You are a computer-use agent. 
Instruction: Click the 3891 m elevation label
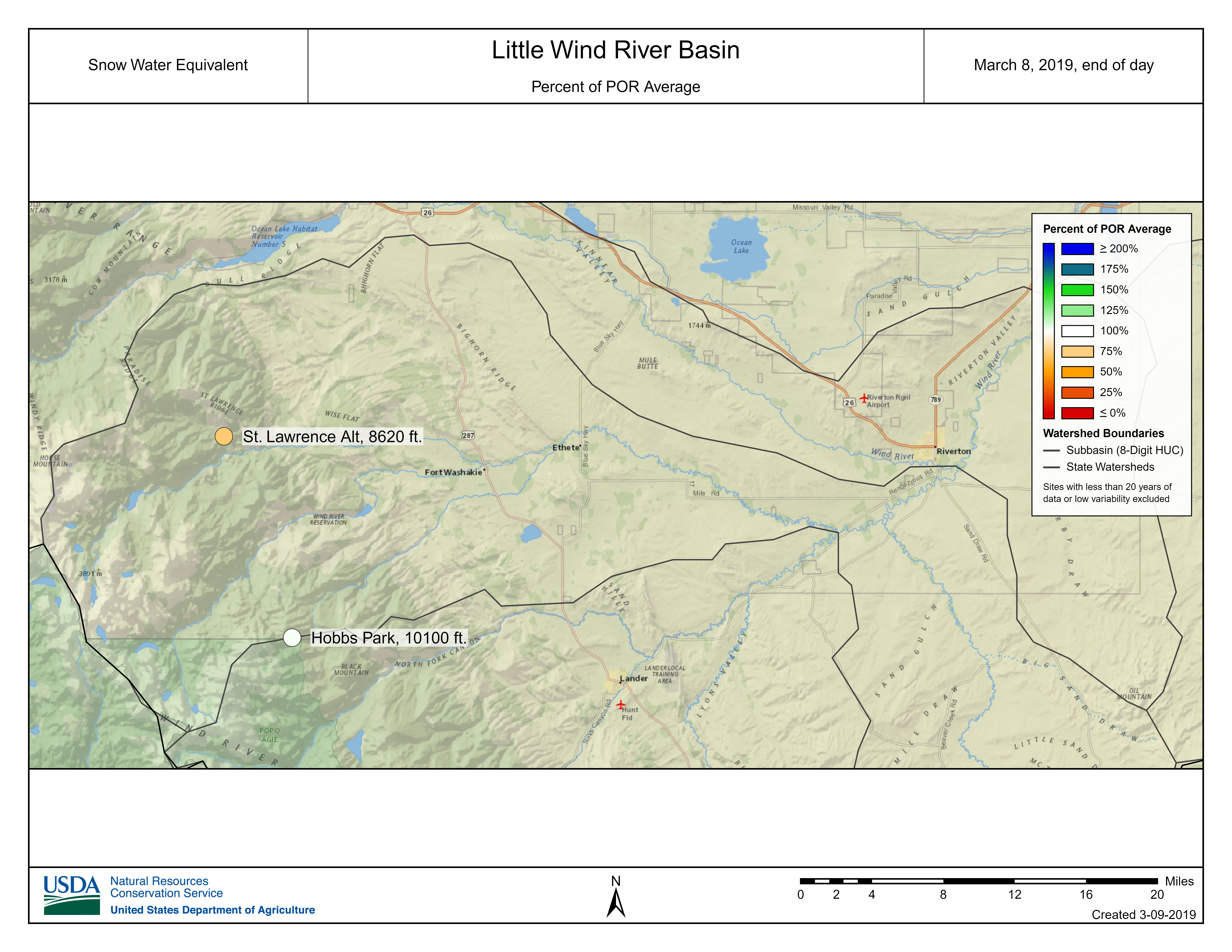(90, 574)
